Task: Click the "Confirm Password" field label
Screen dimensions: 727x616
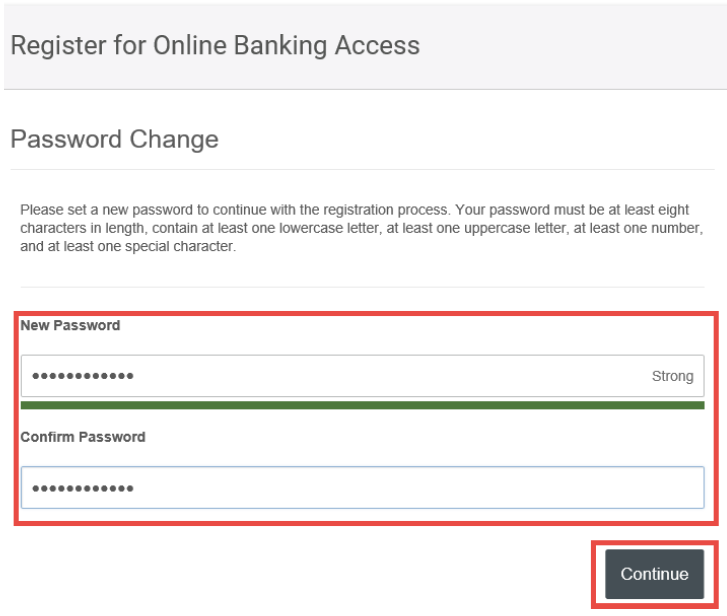Action: click(x=83, y=437)
